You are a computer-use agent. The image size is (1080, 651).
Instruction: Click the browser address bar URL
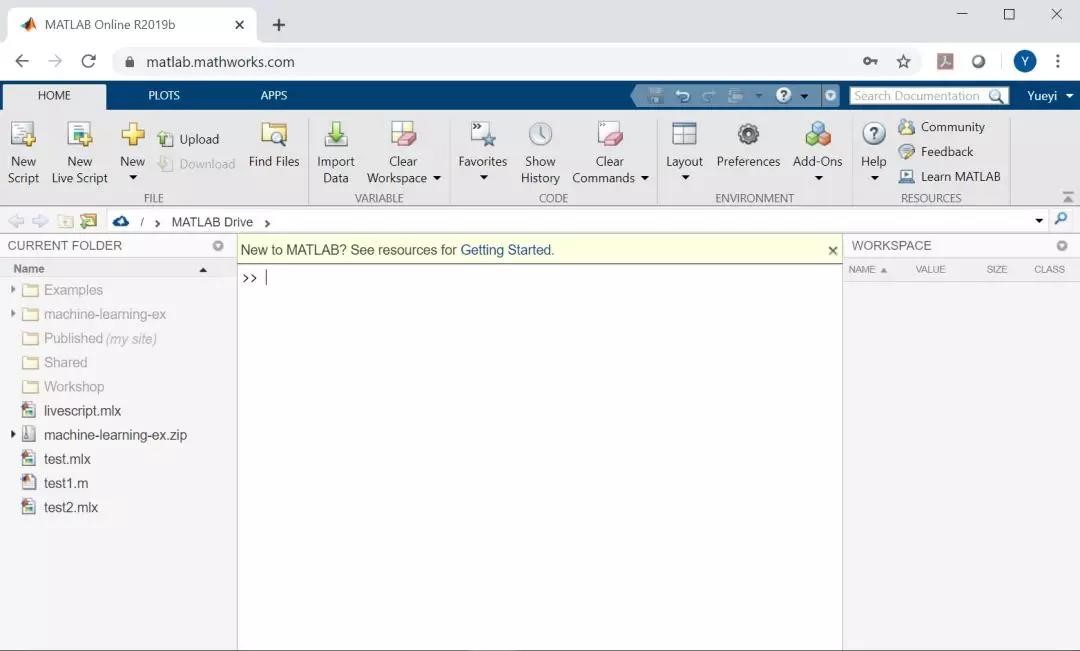[x=220, y=62]
